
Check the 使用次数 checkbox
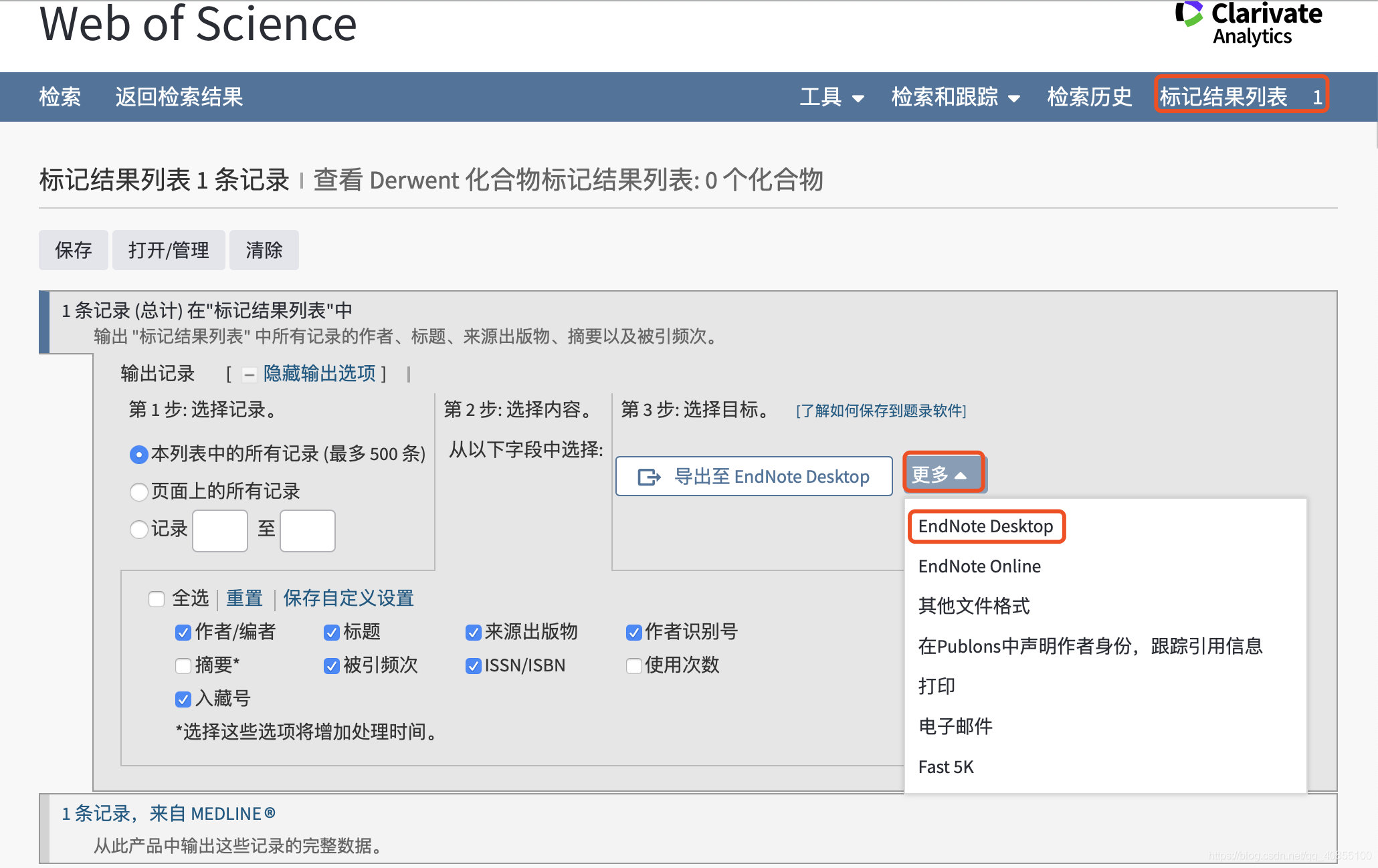(633, 665)
